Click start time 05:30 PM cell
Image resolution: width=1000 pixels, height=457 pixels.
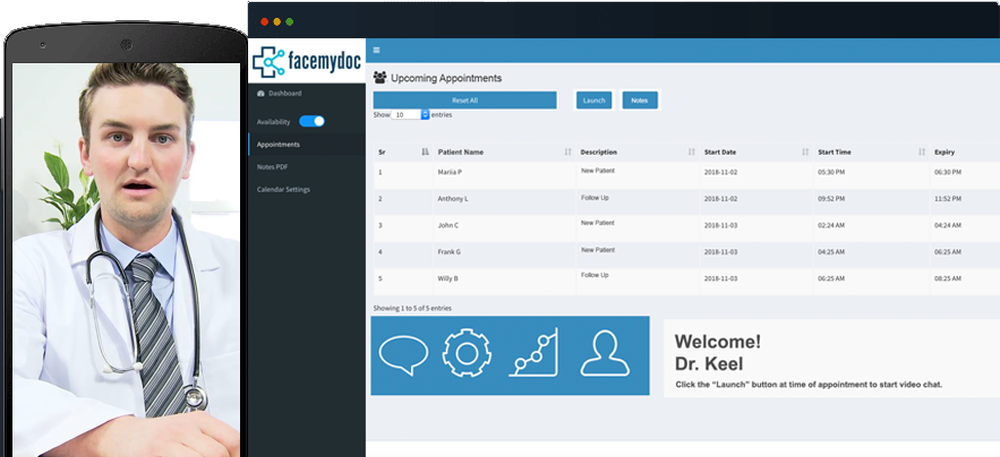pos(832,172)
